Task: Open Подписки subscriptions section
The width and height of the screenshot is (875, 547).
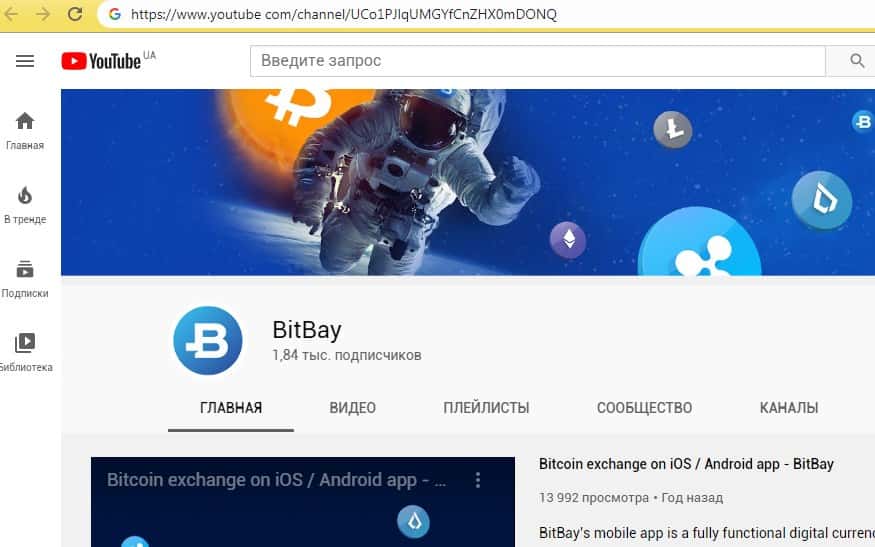Action: (25, 279)
